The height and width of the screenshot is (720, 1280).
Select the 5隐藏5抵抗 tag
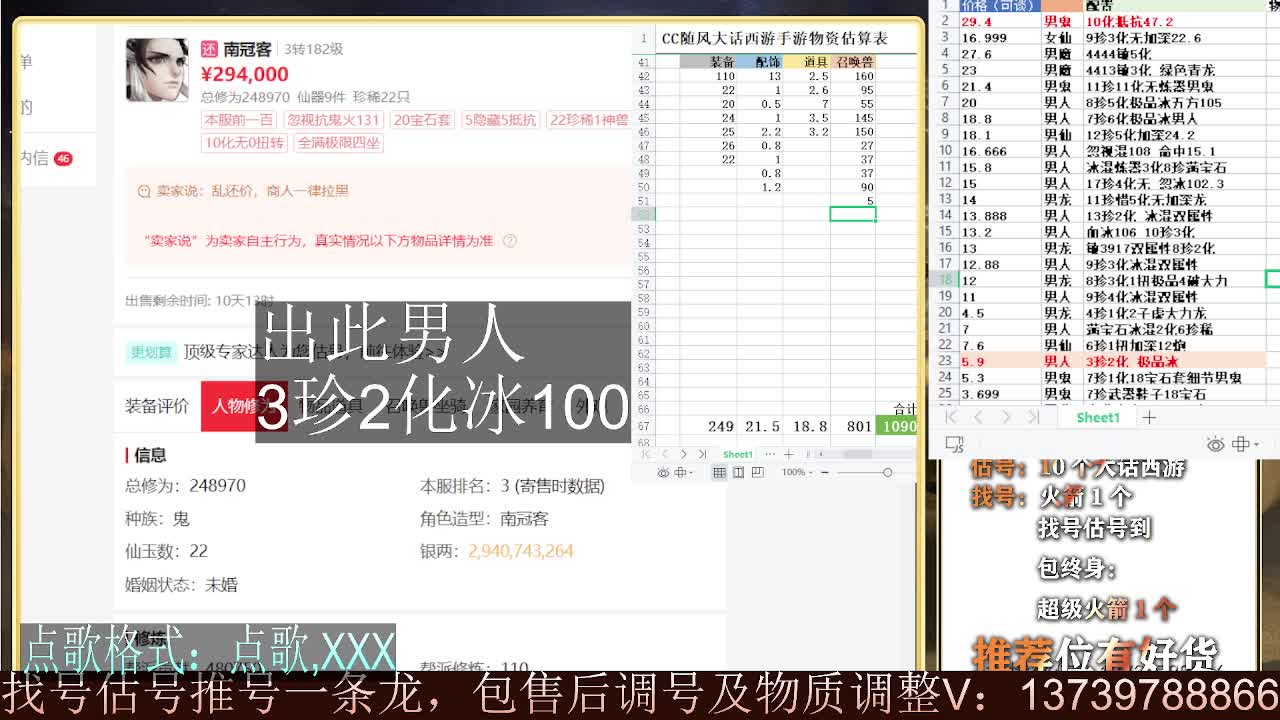(x=501, y=119)
